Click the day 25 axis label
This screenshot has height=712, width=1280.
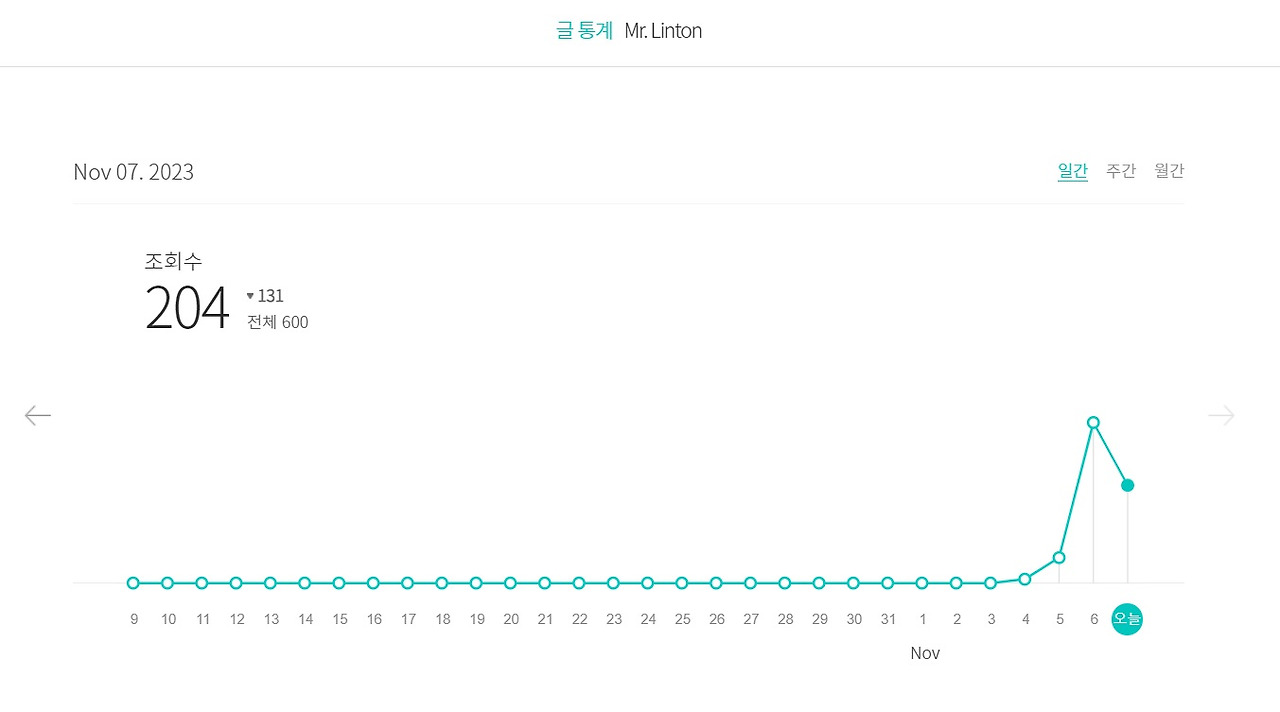click(x=682, y=619)
